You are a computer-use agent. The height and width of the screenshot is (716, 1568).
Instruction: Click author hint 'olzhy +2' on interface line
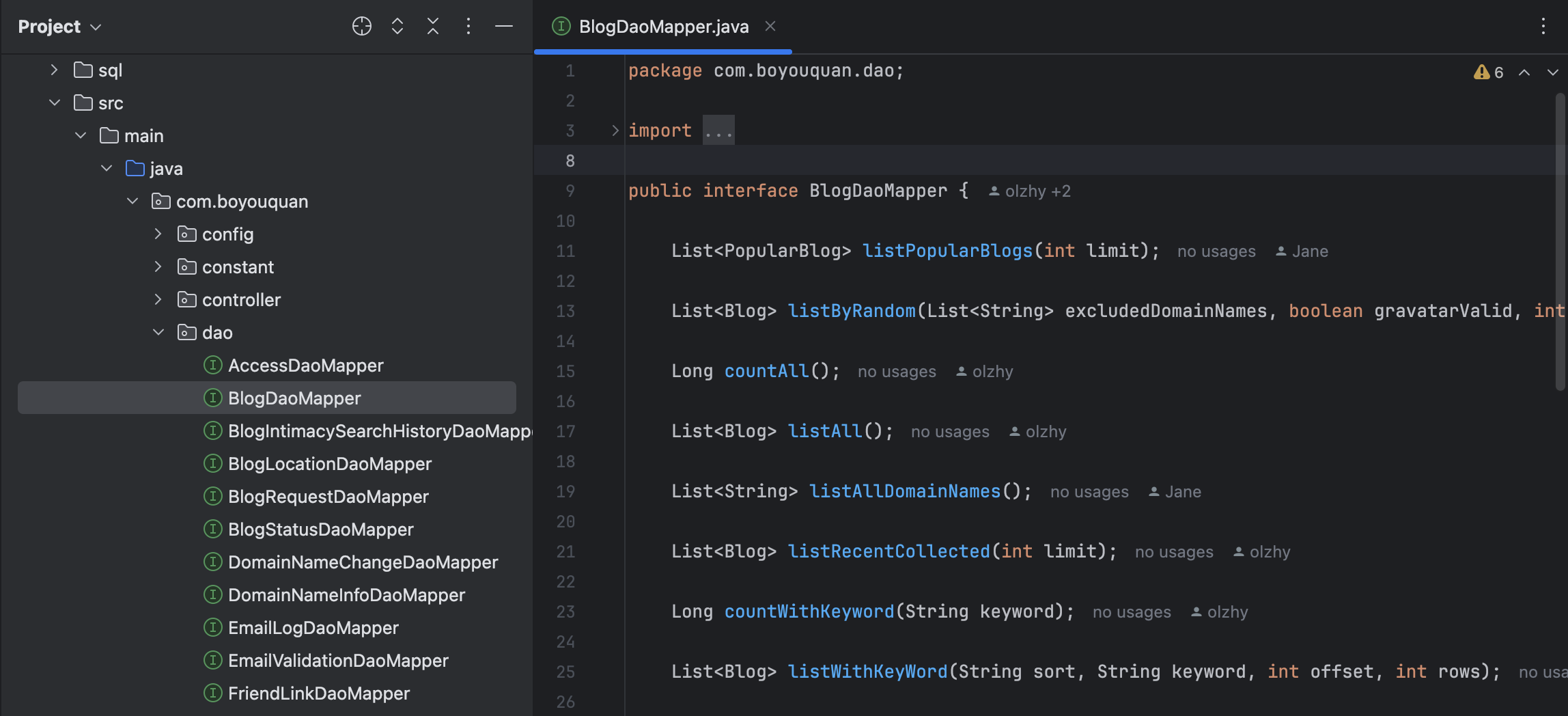(1030, 191)
